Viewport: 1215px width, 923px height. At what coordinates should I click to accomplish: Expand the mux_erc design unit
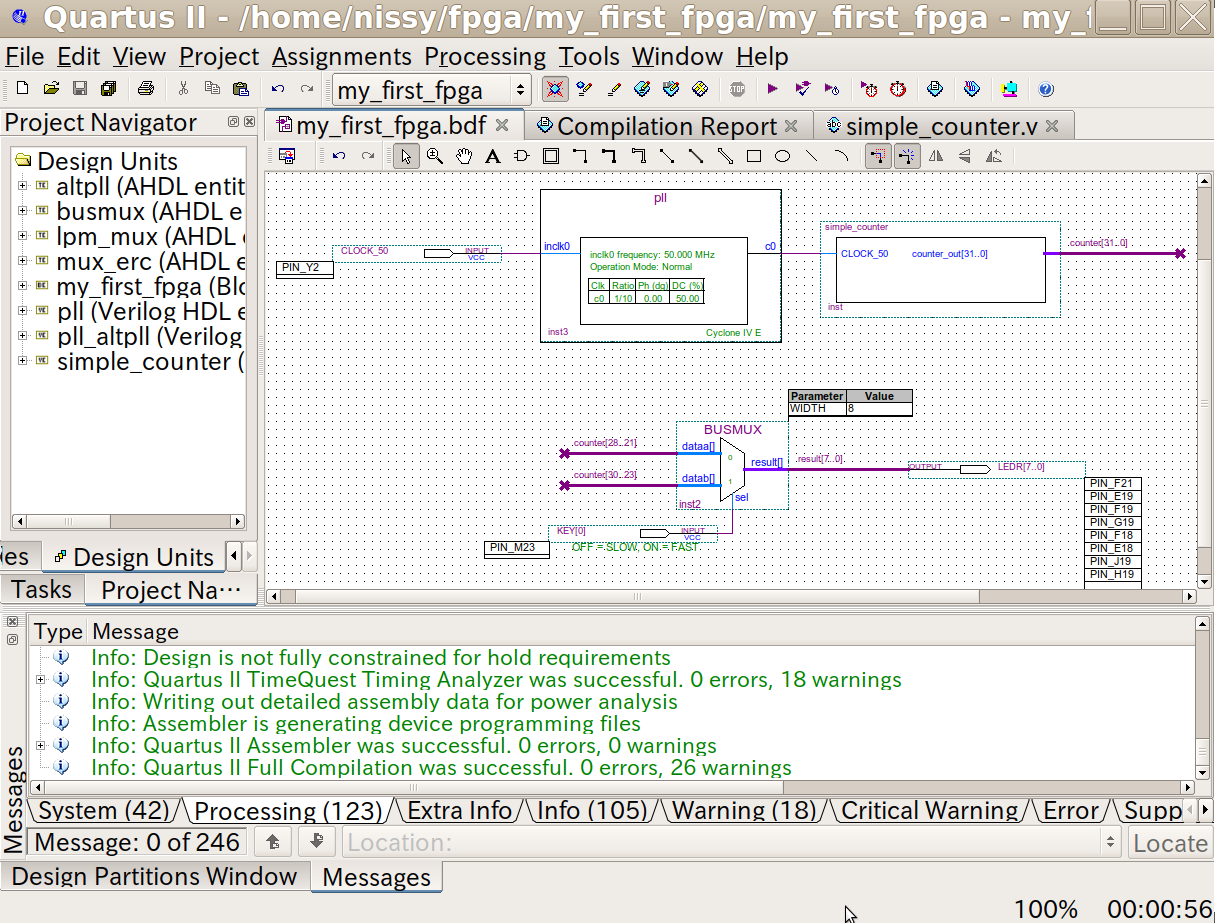point(23,261)
